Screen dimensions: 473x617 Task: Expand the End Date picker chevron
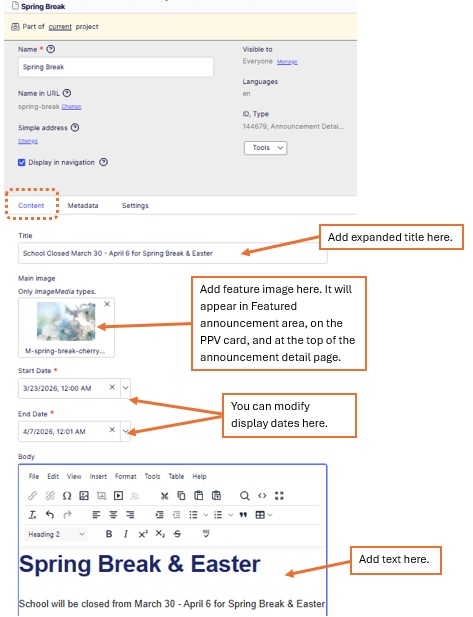pos(126,431)
